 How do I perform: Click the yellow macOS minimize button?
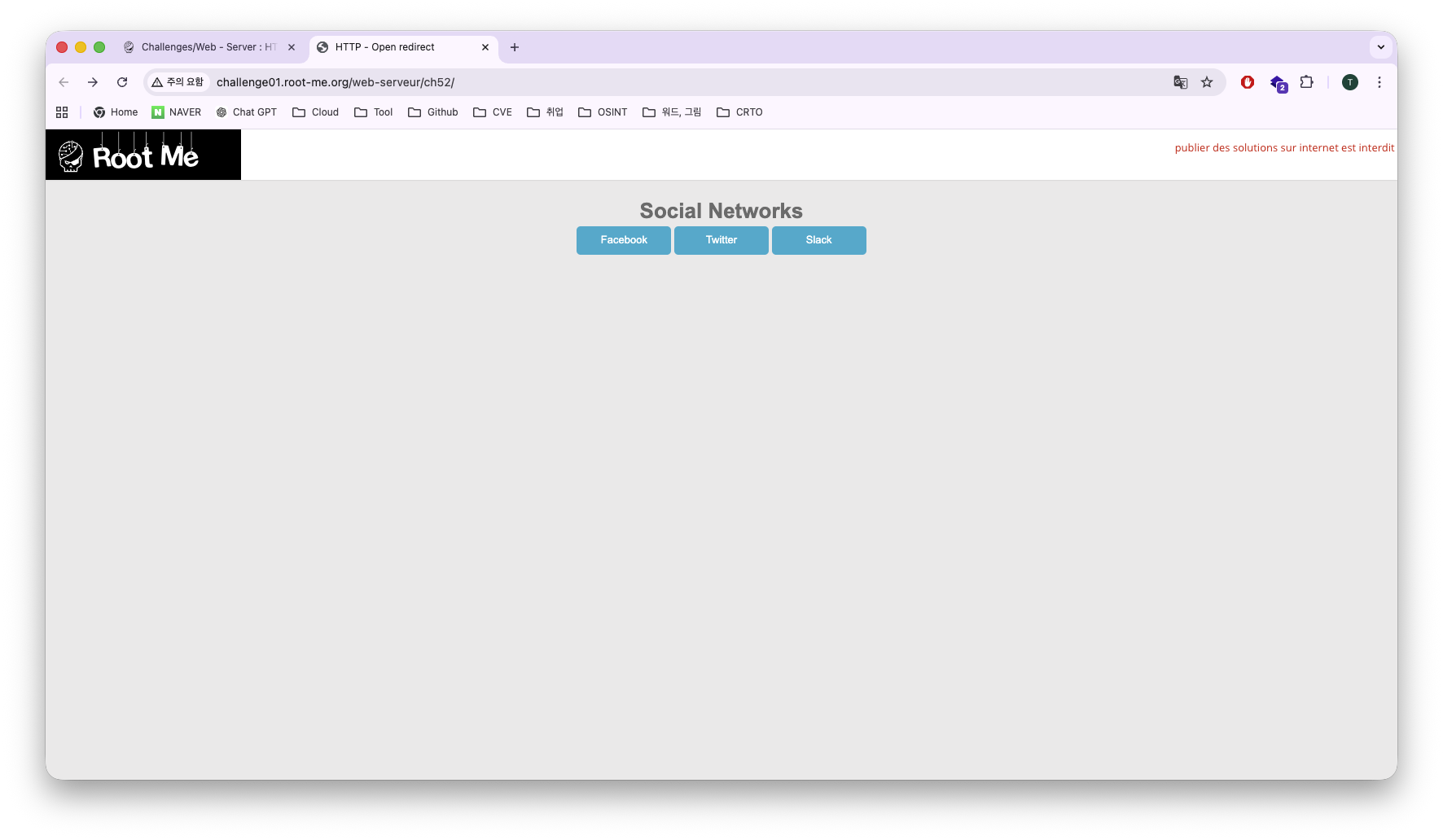[x=81, y=47]
